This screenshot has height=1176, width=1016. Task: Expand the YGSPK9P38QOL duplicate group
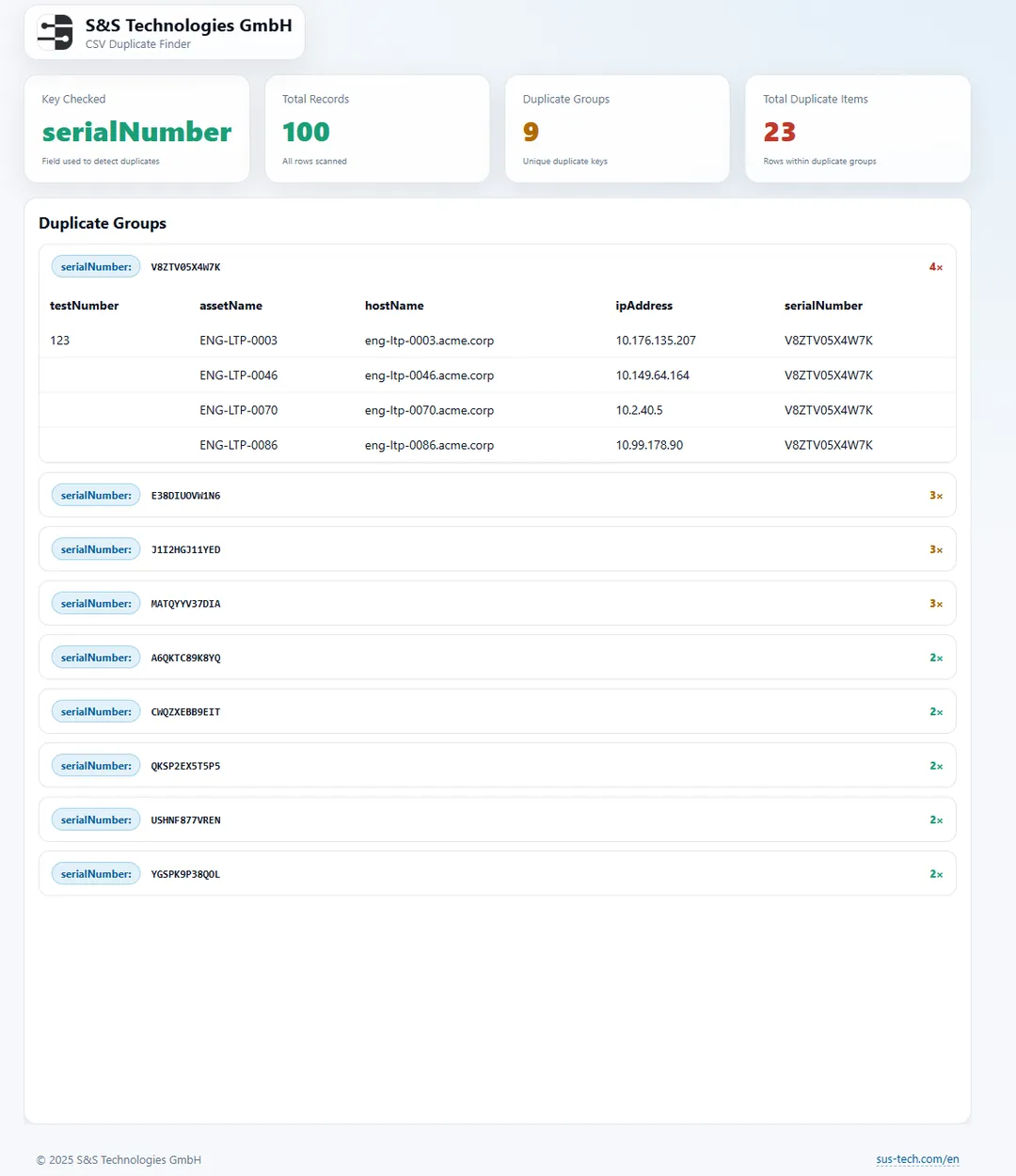tap(497, 874)
